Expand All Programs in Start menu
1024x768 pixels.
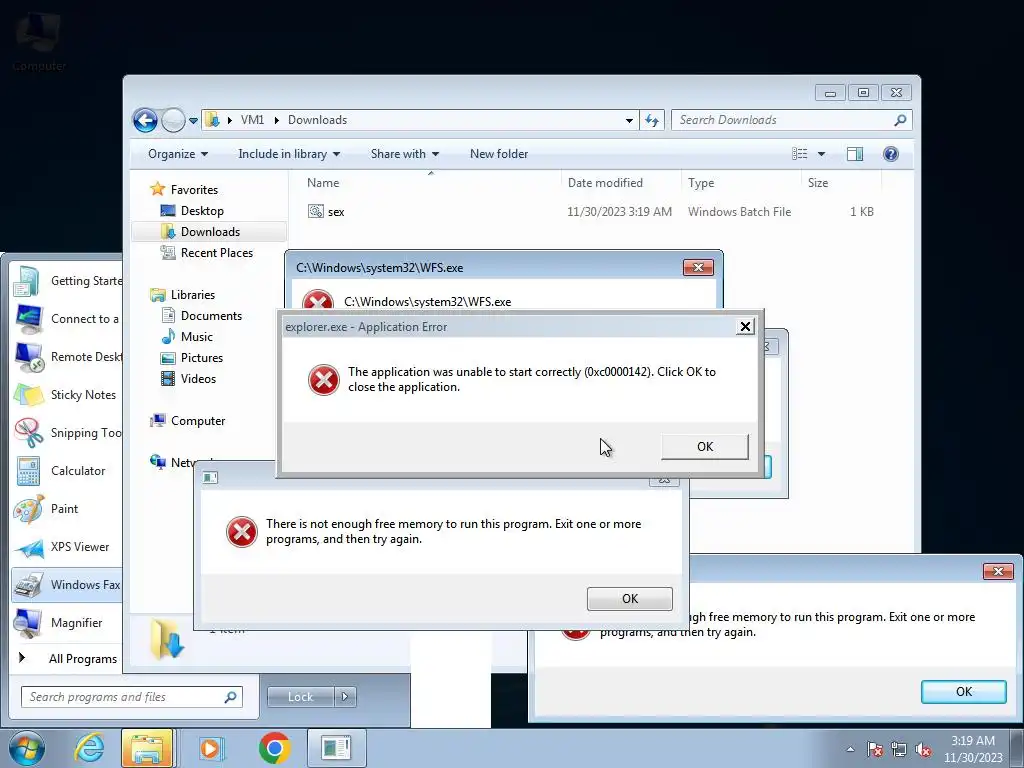[68, 658]
